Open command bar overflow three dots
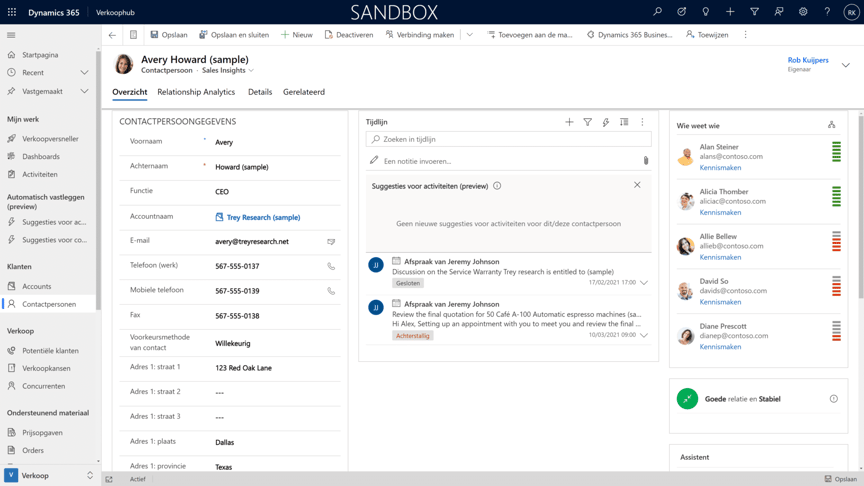Viewport: 864px width, 486px height. pos(746,35)
